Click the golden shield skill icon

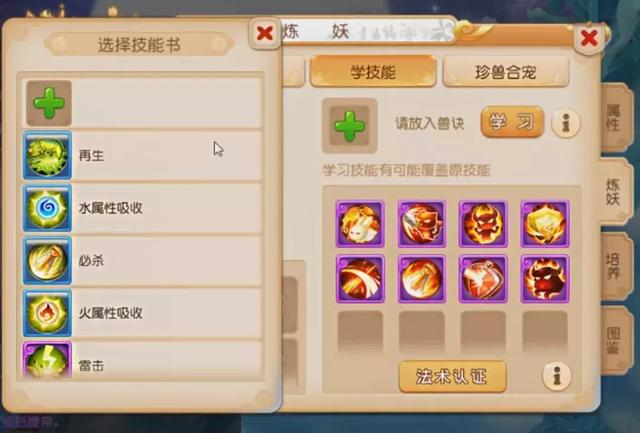click(545, 224)
